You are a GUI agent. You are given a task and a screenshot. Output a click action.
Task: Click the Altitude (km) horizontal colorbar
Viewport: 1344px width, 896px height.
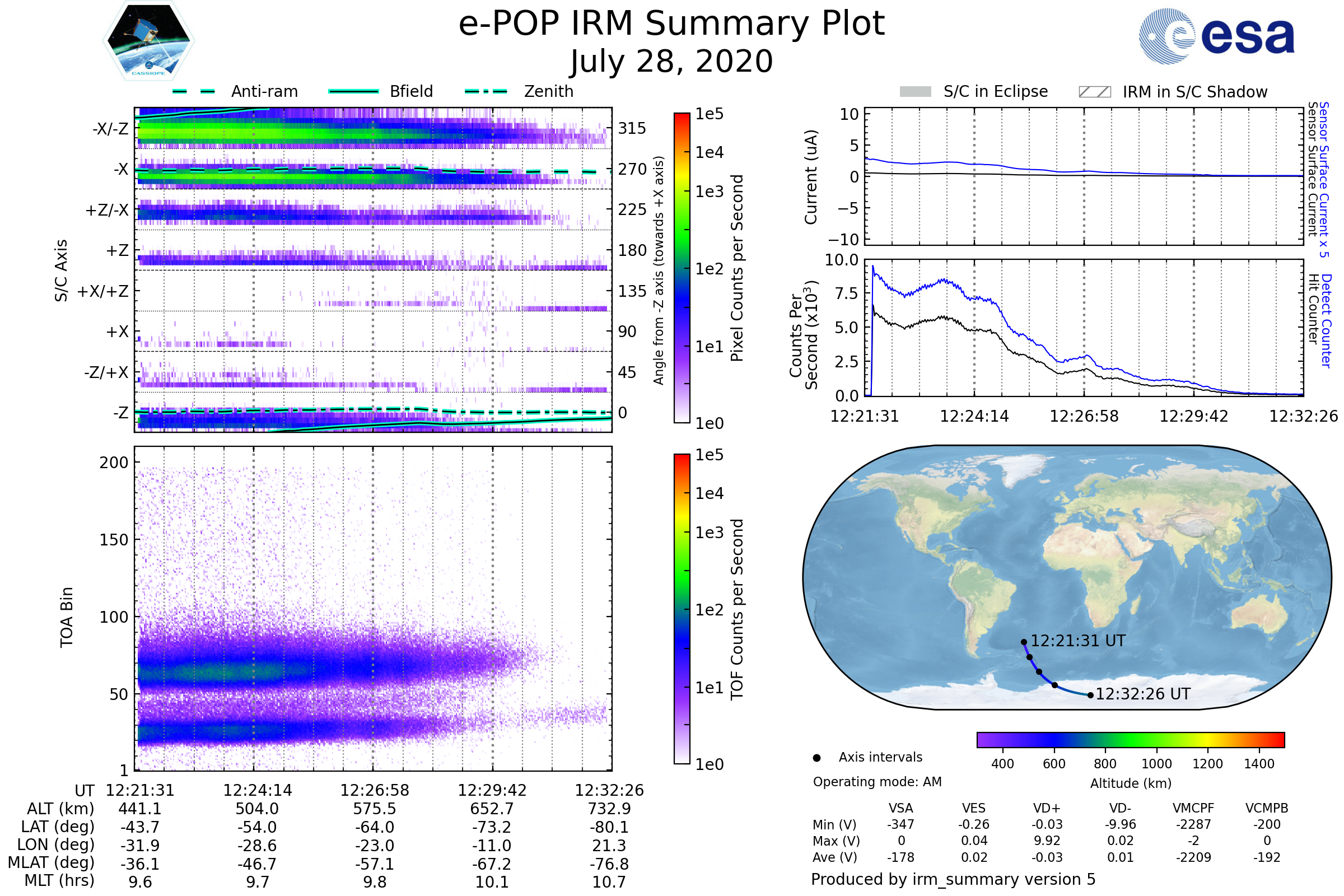pos(1130,739)
